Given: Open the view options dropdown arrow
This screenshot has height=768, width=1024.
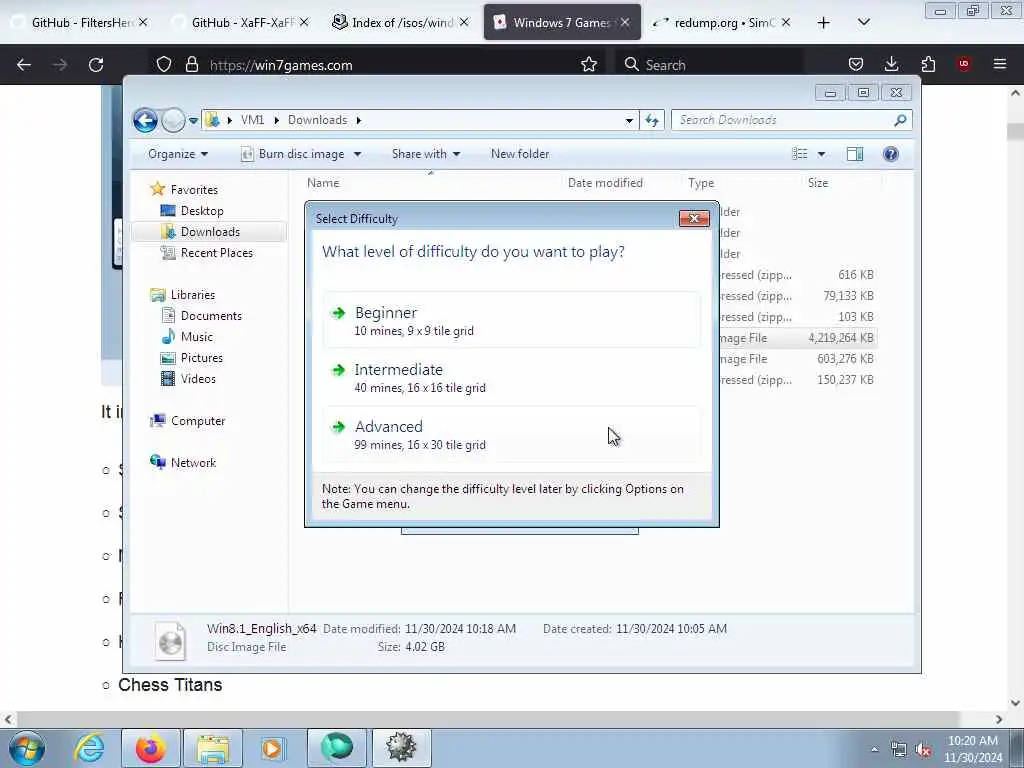Looking at the screenshot, I should (821, 155).
